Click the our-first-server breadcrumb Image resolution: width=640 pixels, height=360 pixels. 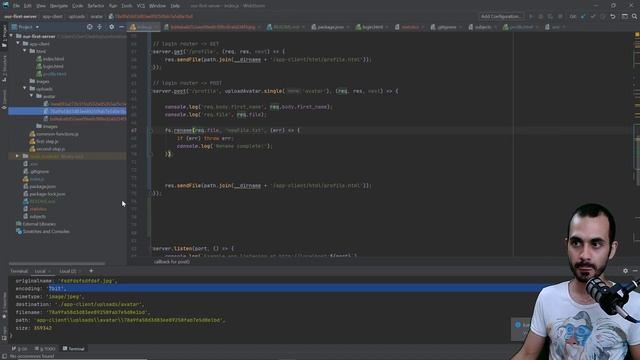tap(20, 17)
